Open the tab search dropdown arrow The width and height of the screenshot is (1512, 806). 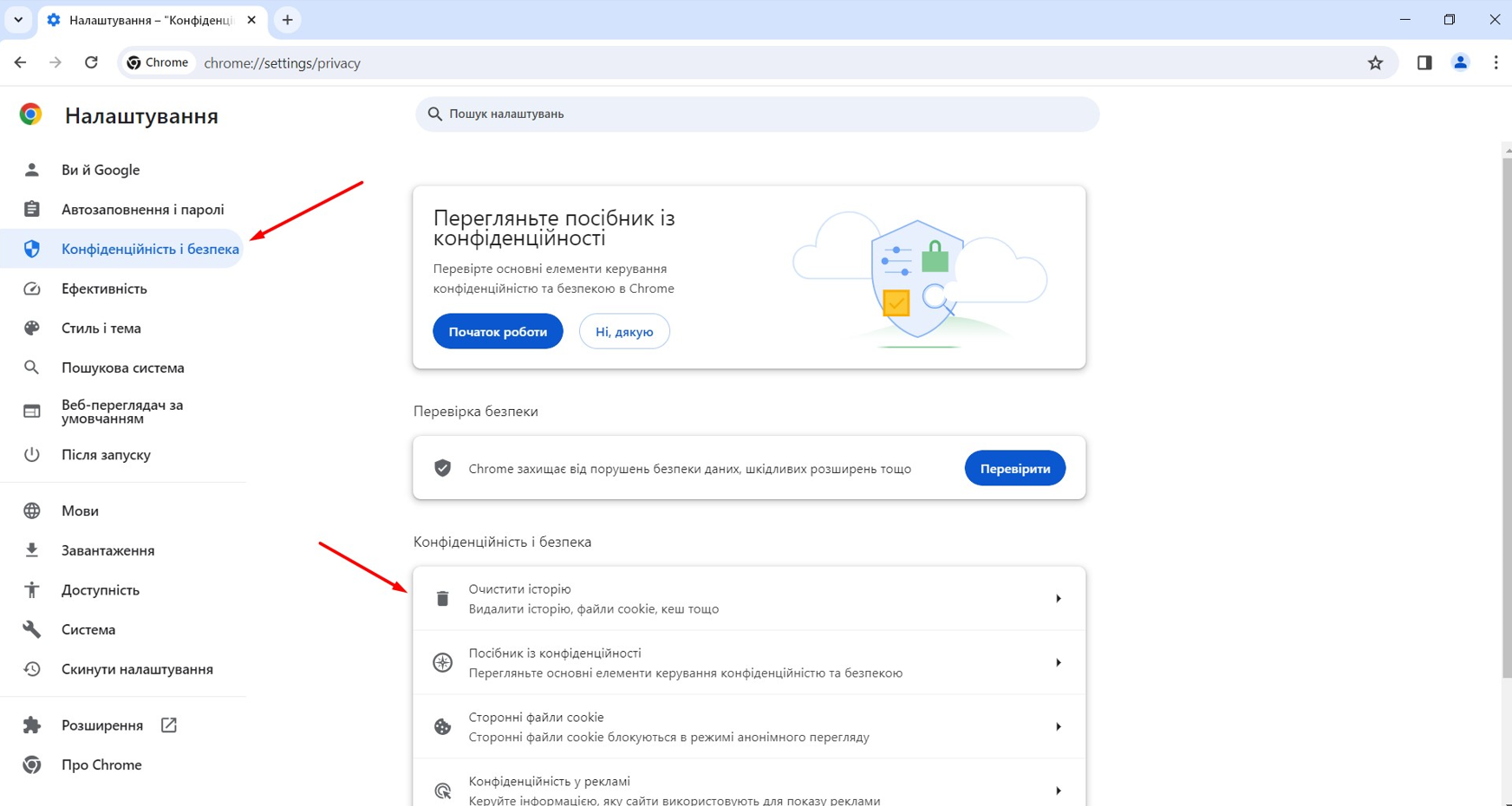coord(18,20)
